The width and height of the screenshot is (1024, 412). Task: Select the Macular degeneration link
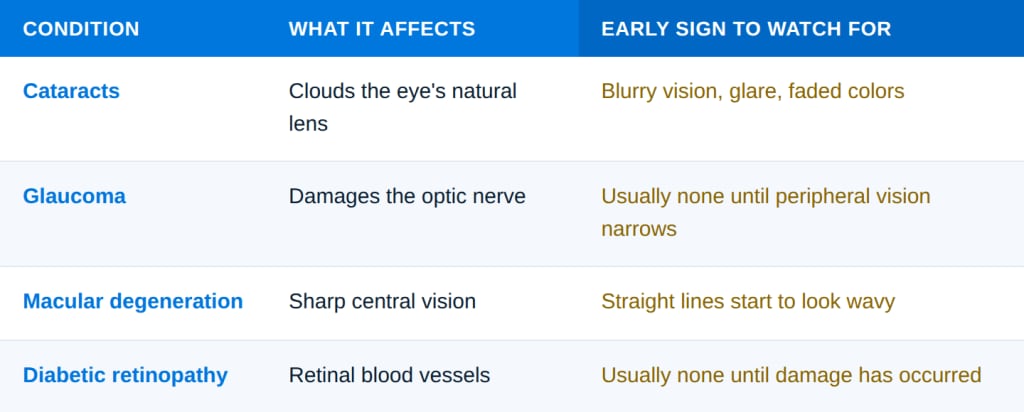(x=133, y=302)
